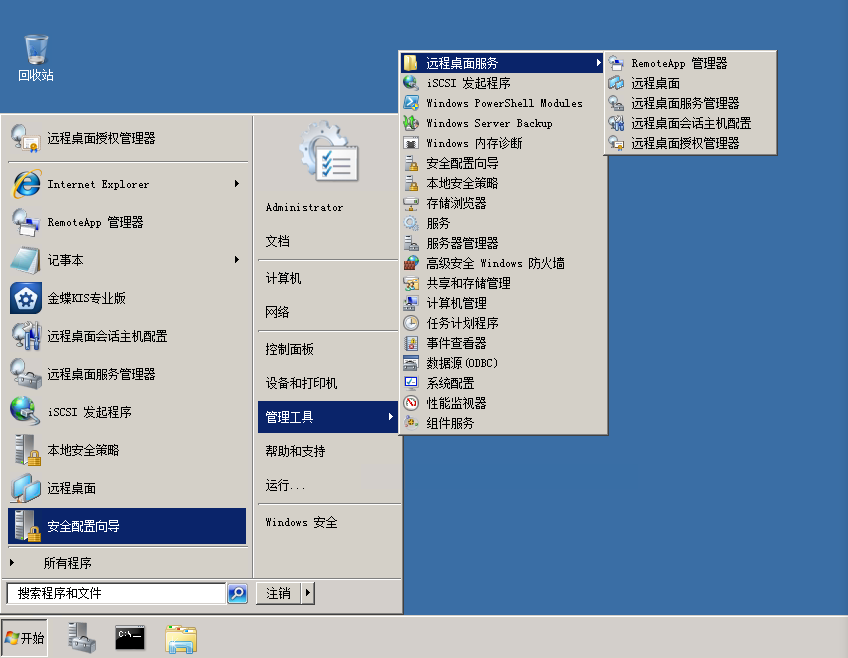Screen dimensions: 848x658
Task: Open 组件服务
Action: pyautogui.click(x=502, y=423)
